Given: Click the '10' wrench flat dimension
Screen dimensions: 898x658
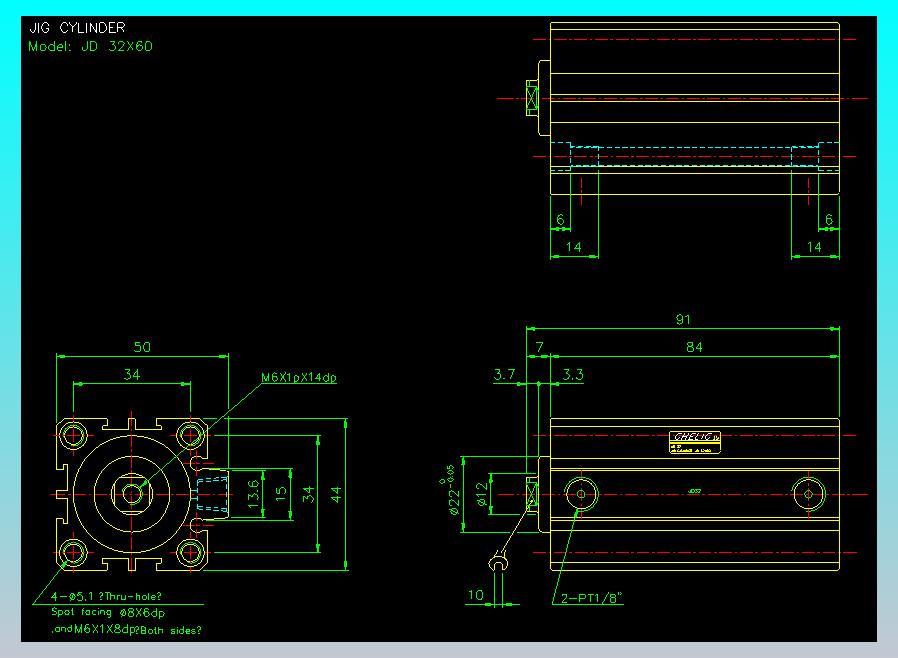Looking at the screenshot, I should click(x=476, y=595).
